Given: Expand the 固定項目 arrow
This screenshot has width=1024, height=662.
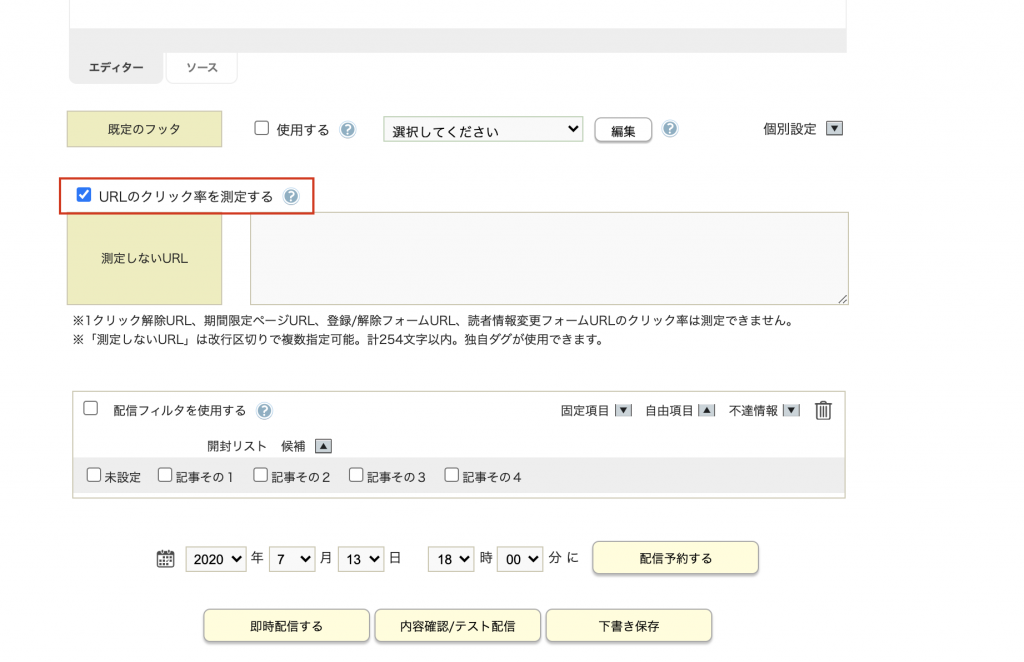Looking at the screenshot, I should click(x=623, y=410).
